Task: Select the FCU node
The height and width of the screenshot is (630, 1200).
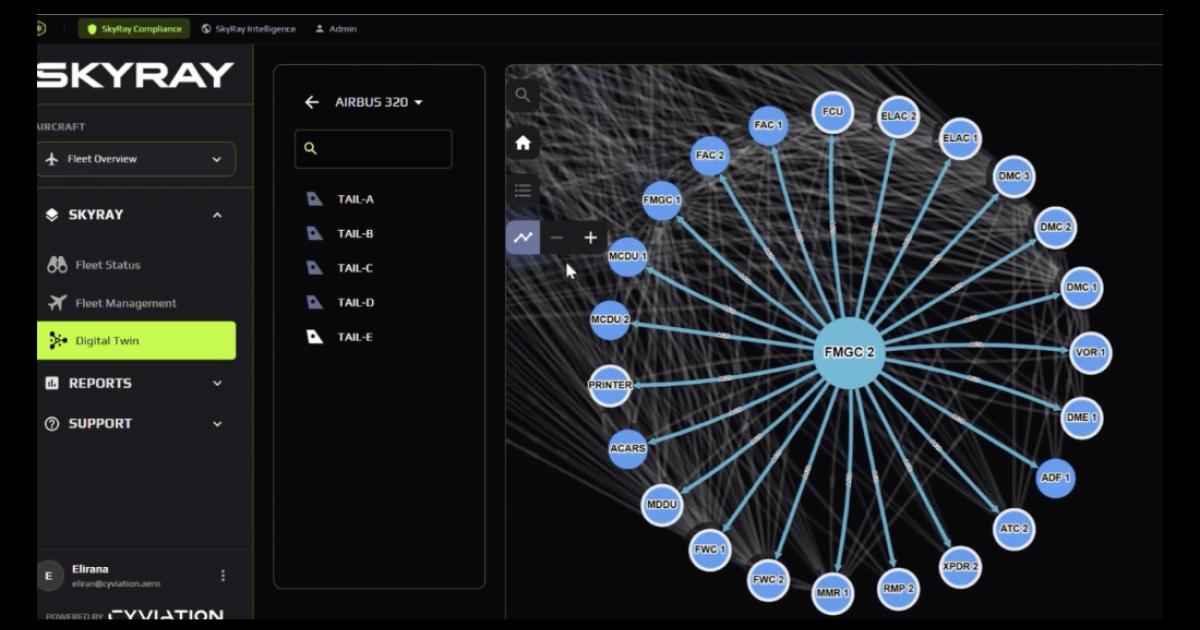Action: click(832, 112)
